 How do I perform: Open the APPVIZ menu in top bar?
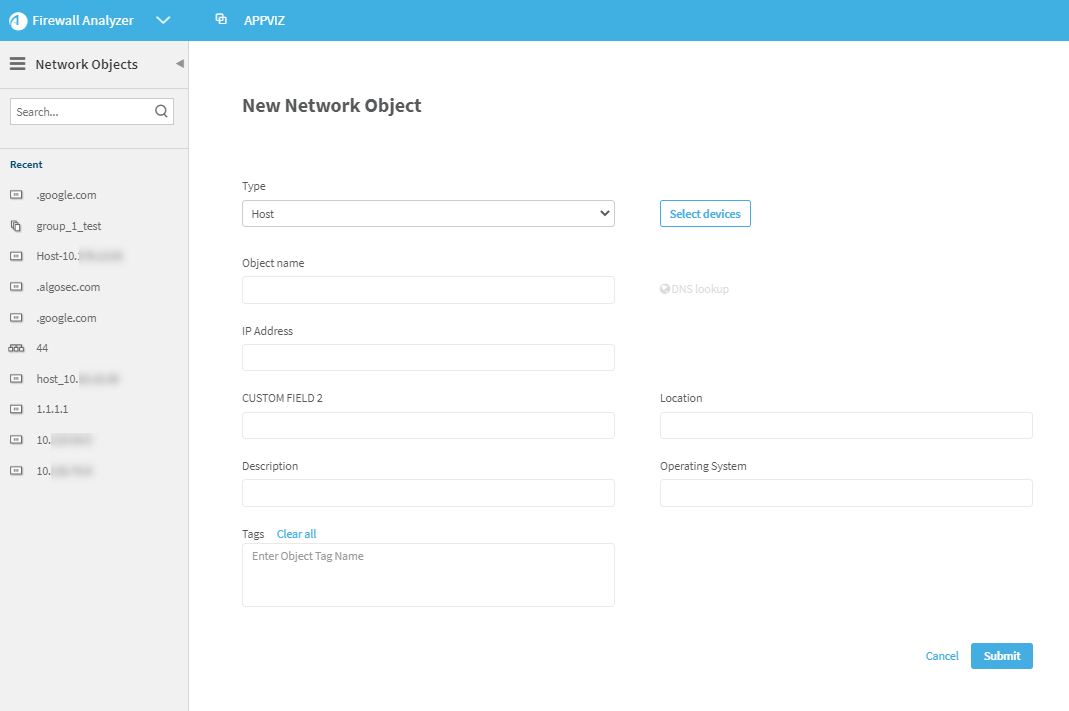click(x=264, y=21)
